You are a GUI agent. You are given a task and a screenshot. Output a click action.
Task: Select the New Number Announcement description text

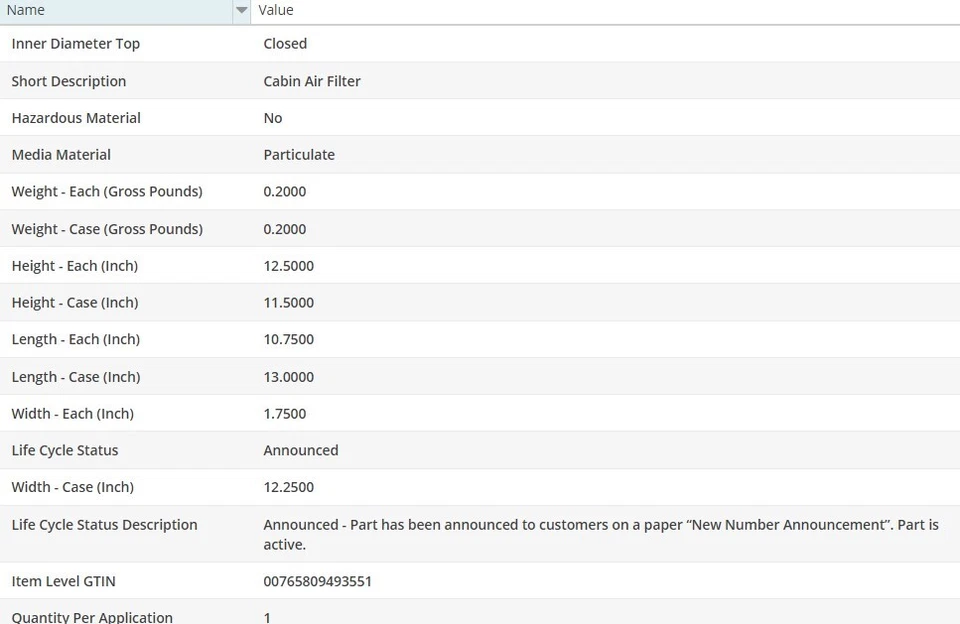601,535
